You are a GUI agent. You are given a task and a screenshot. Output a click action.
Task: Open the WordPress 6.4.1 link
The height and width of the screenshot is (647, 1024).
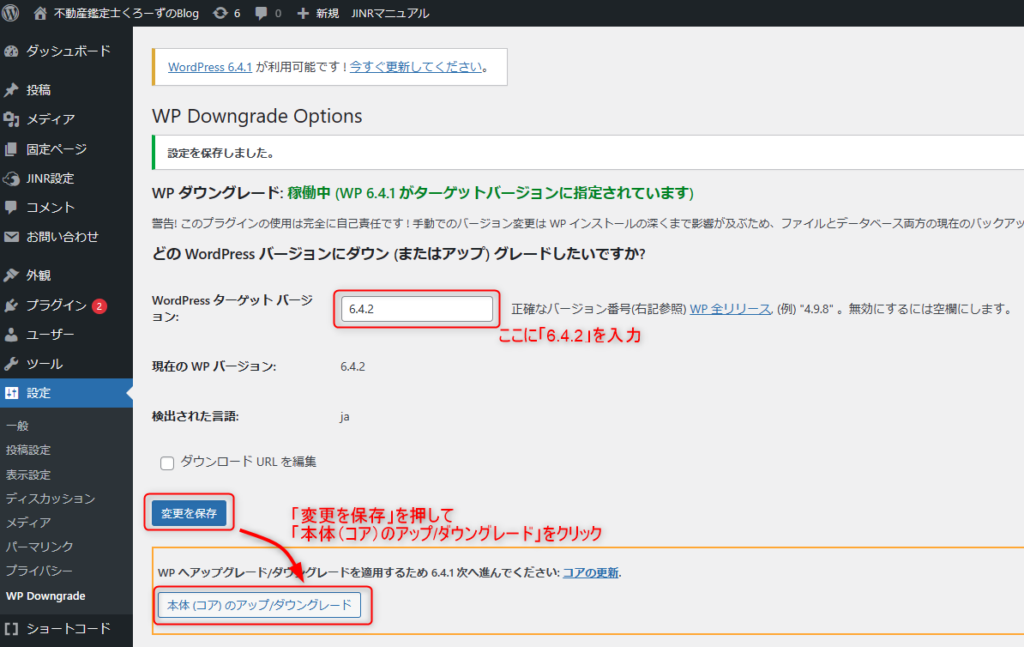pos(210,67)
